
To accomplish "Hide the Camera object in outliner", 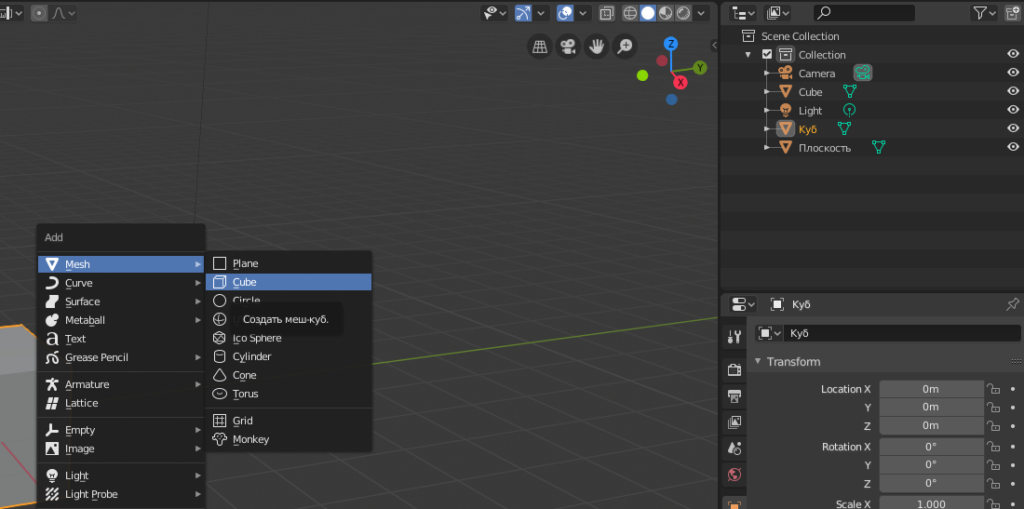I will [1012, 73].
